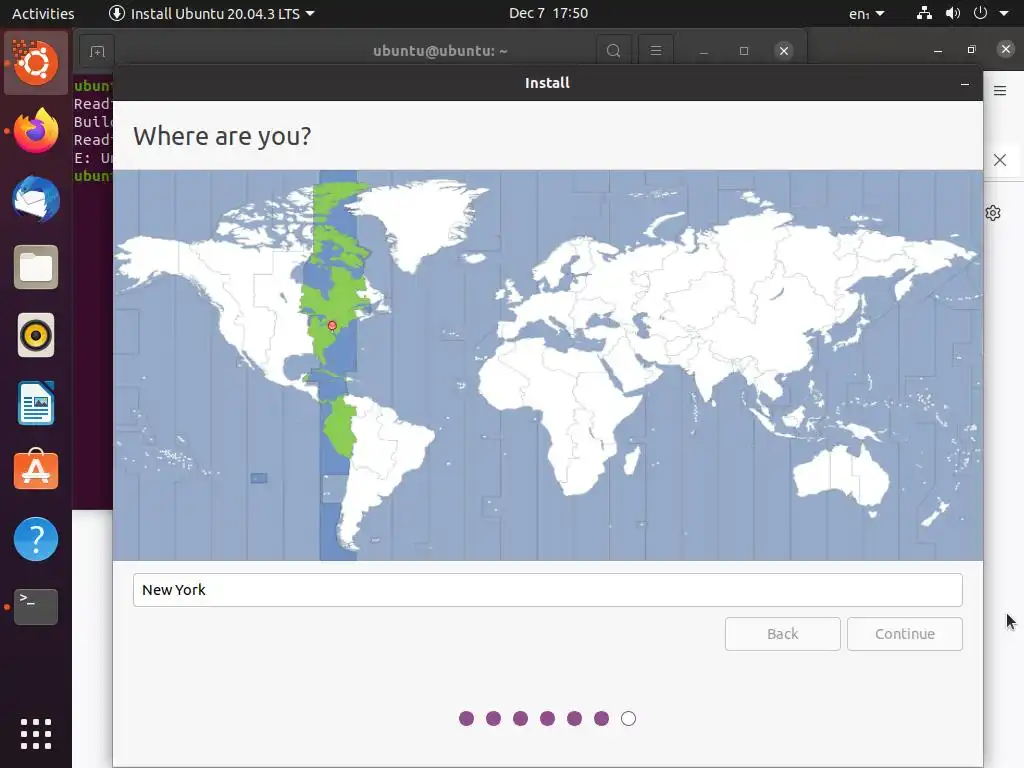Open hamburger menu of background window

tap(1000, 91)
